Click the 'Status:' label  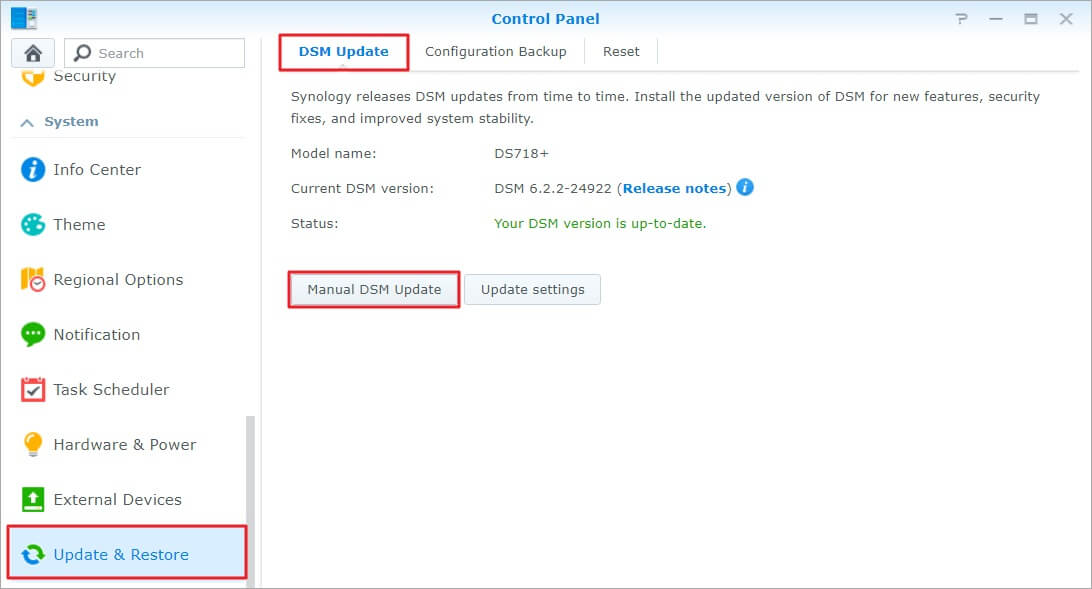pyautogui.click(x=314, y=223)
